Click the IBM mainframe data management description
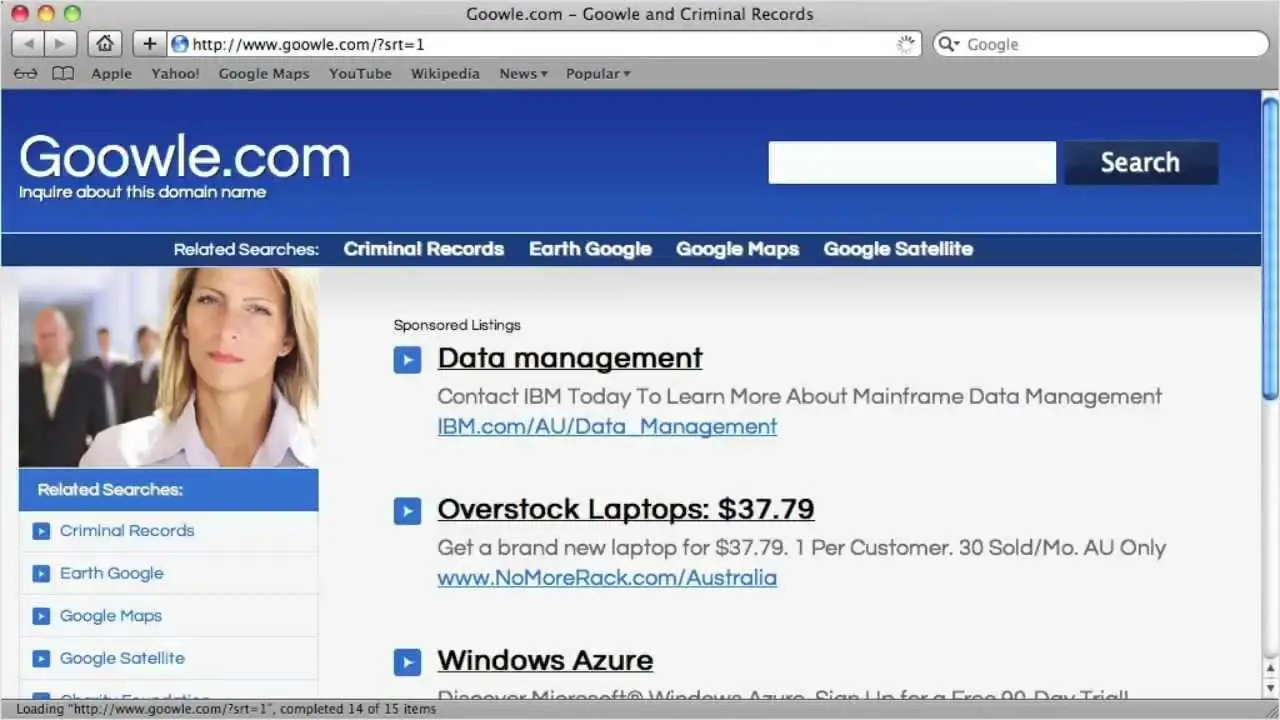The image size is (1280, 720). point(800,397)
